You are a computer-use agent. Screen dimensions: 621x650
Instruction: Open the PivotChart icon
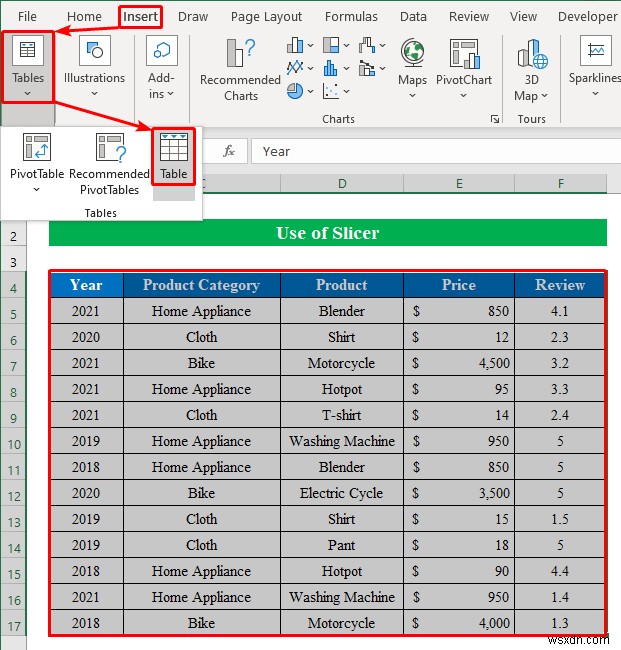pos(464,54)
